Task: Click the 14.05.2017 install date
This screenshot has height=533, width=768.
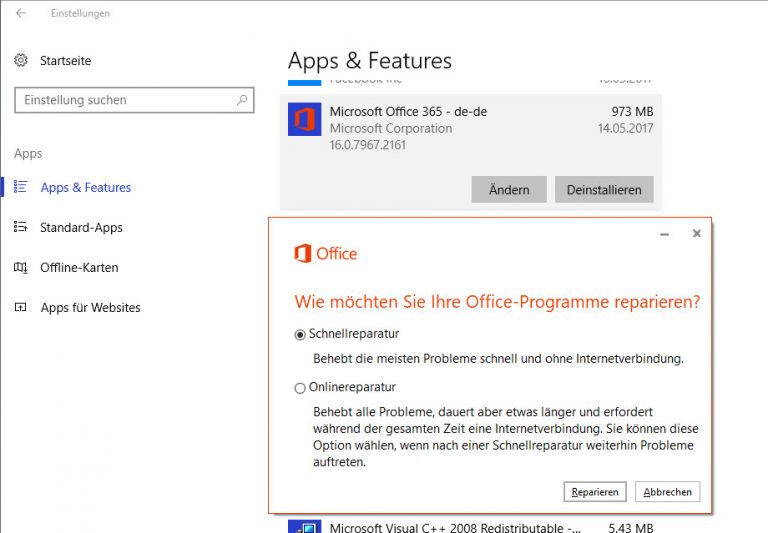Action: click(625, 128)
